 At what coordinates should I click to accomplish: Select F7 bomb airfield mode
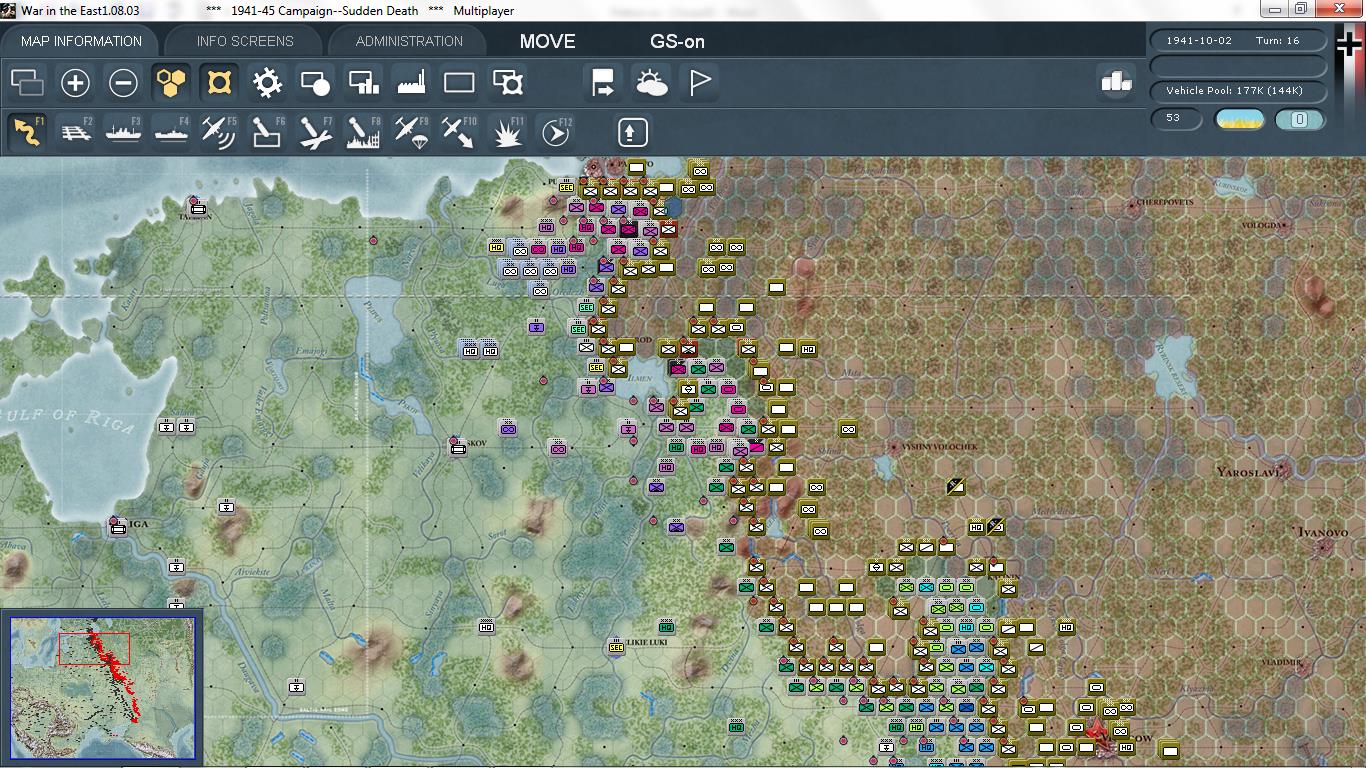316,132
